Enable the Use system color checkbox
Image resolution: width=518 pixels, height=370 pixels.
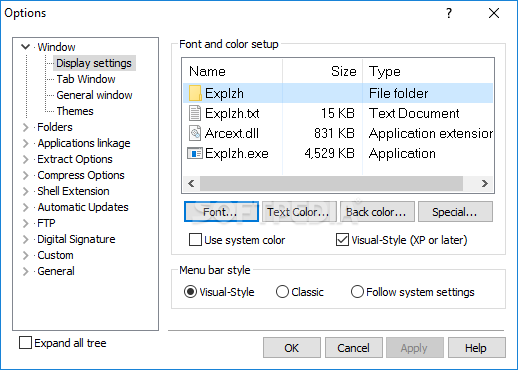pyautogui.click(x=195, y=240)
